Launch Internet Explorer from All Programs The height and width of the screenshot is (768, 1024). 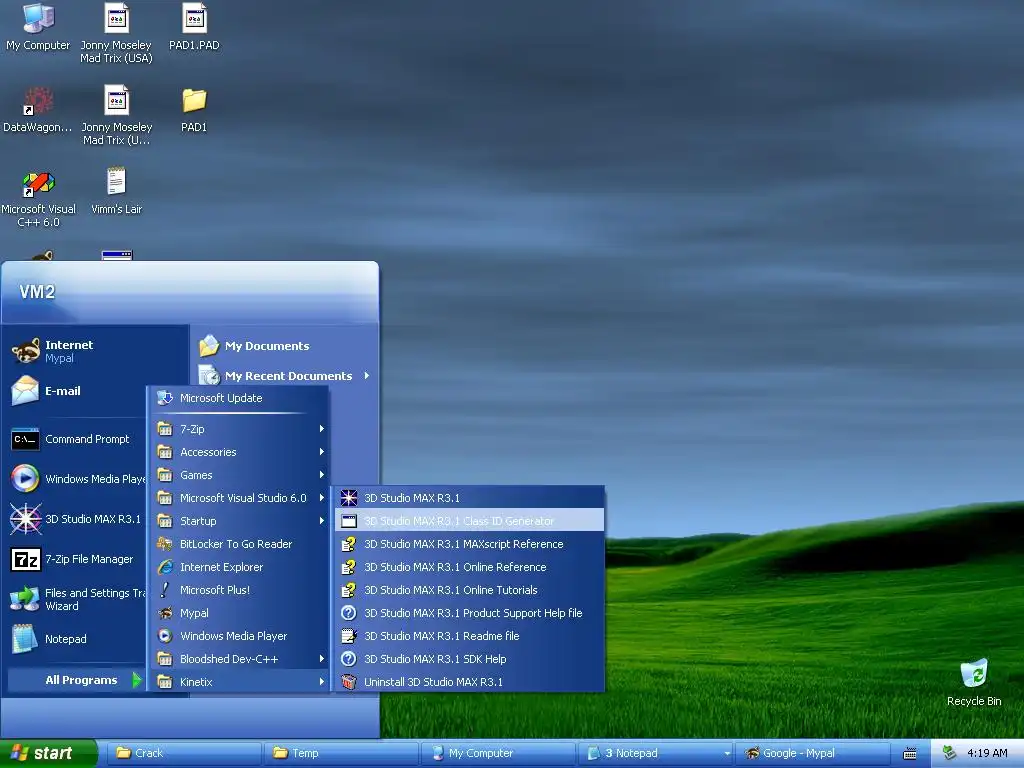239,567
